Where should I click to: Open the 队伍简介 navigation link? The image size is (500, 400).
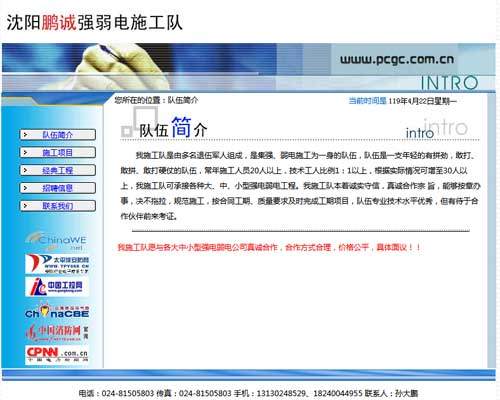tap(57, 135)
